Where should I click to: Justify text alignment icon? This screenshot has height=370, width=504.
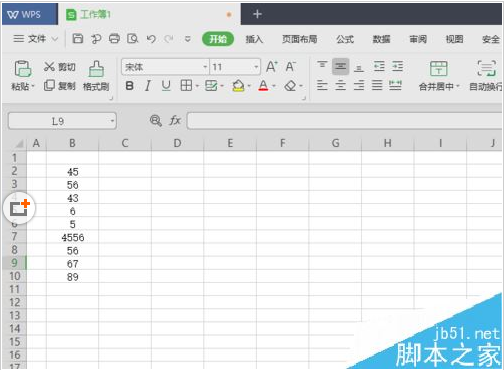(377, 85)
